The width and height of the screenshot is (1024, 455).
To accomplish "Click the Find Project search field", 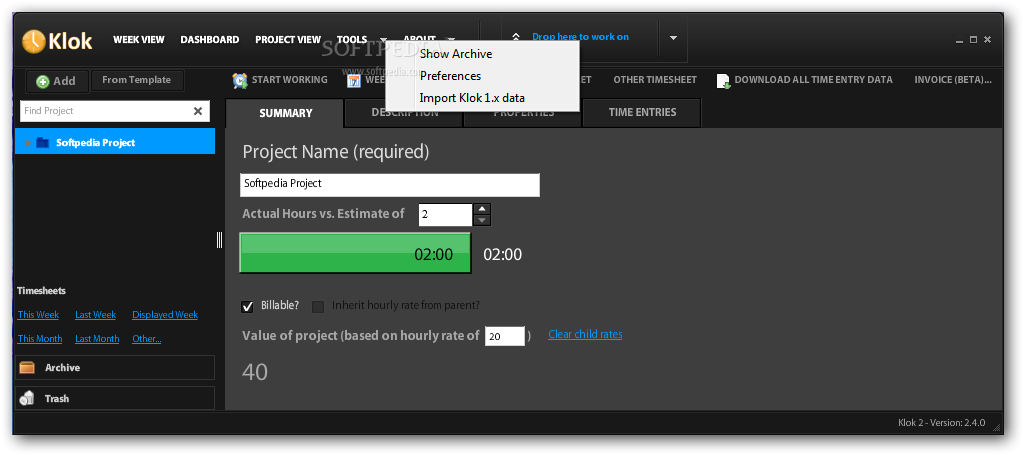I will tap(106, 111).
